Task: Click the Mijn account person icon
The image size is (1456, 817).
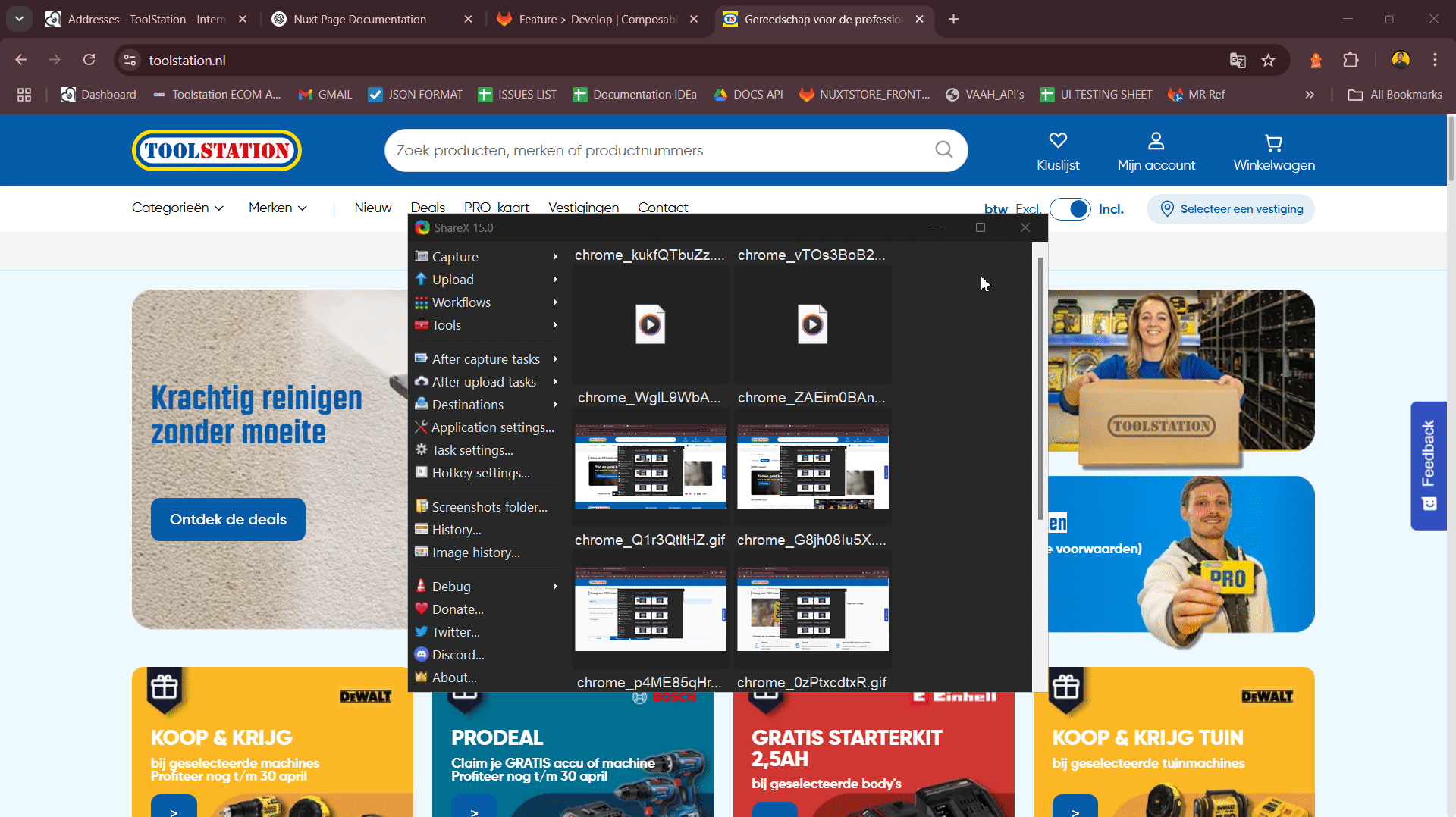Action: tap(1156, 141)
